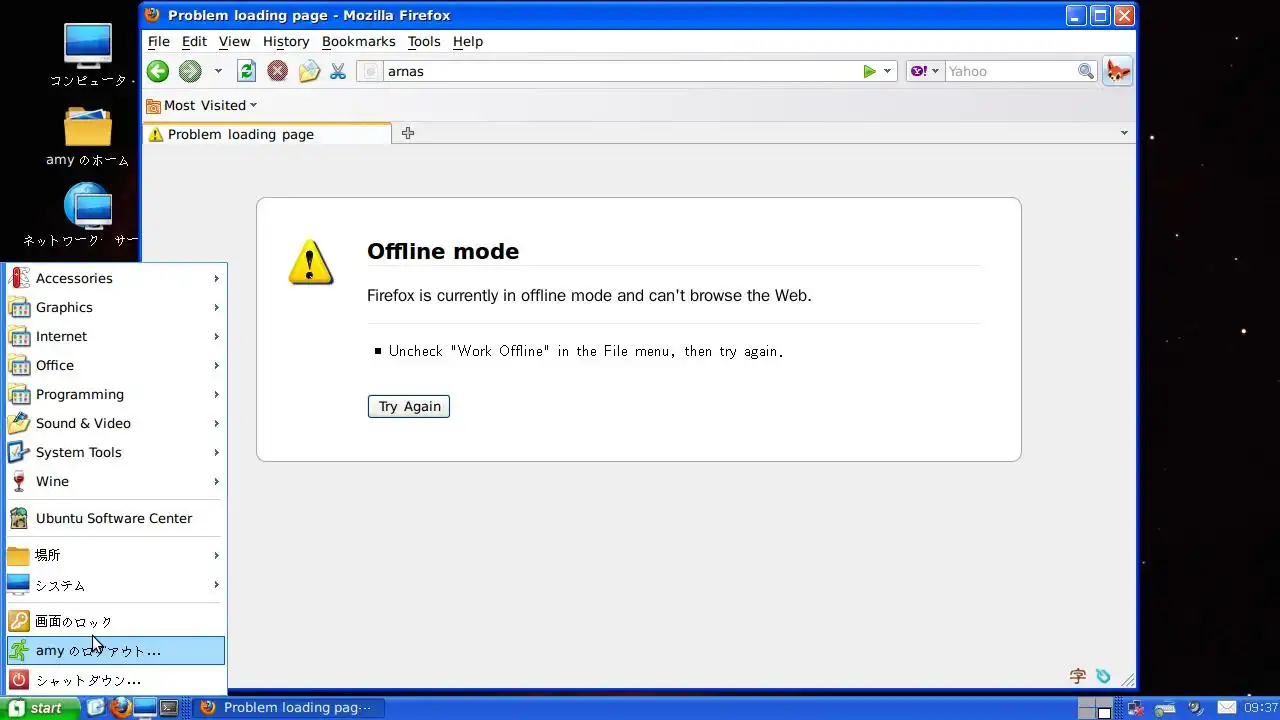Image resolution: width=1280 pixels, height=720 pixels.
Task: Open the システム submenu
Action: (x=116, y=585)
